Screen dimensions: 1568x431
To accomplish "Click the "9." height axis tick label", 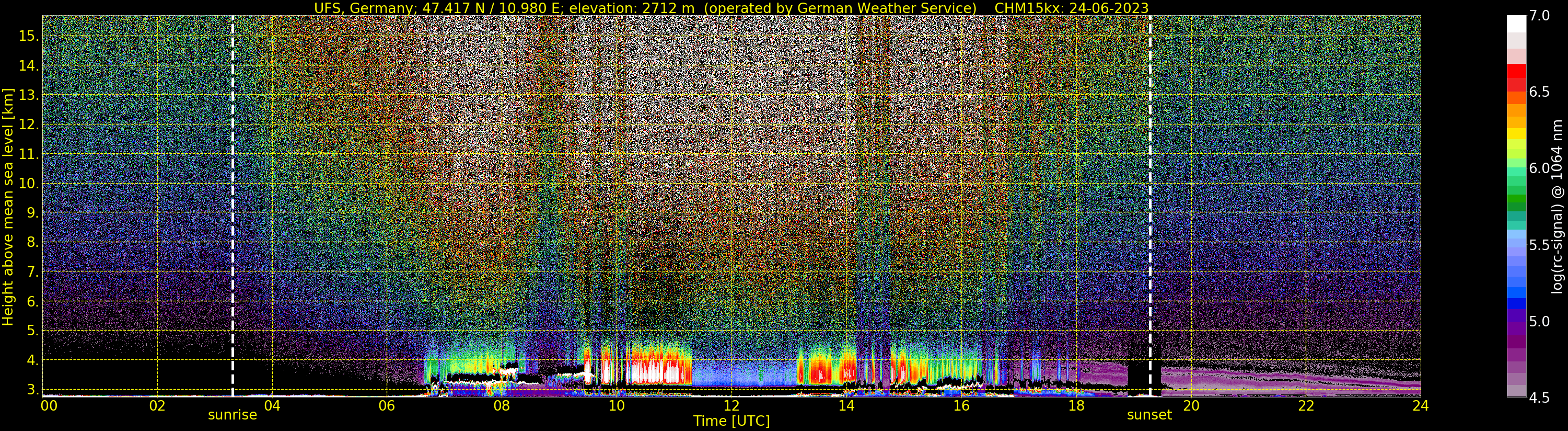I will tap(32, 213).
